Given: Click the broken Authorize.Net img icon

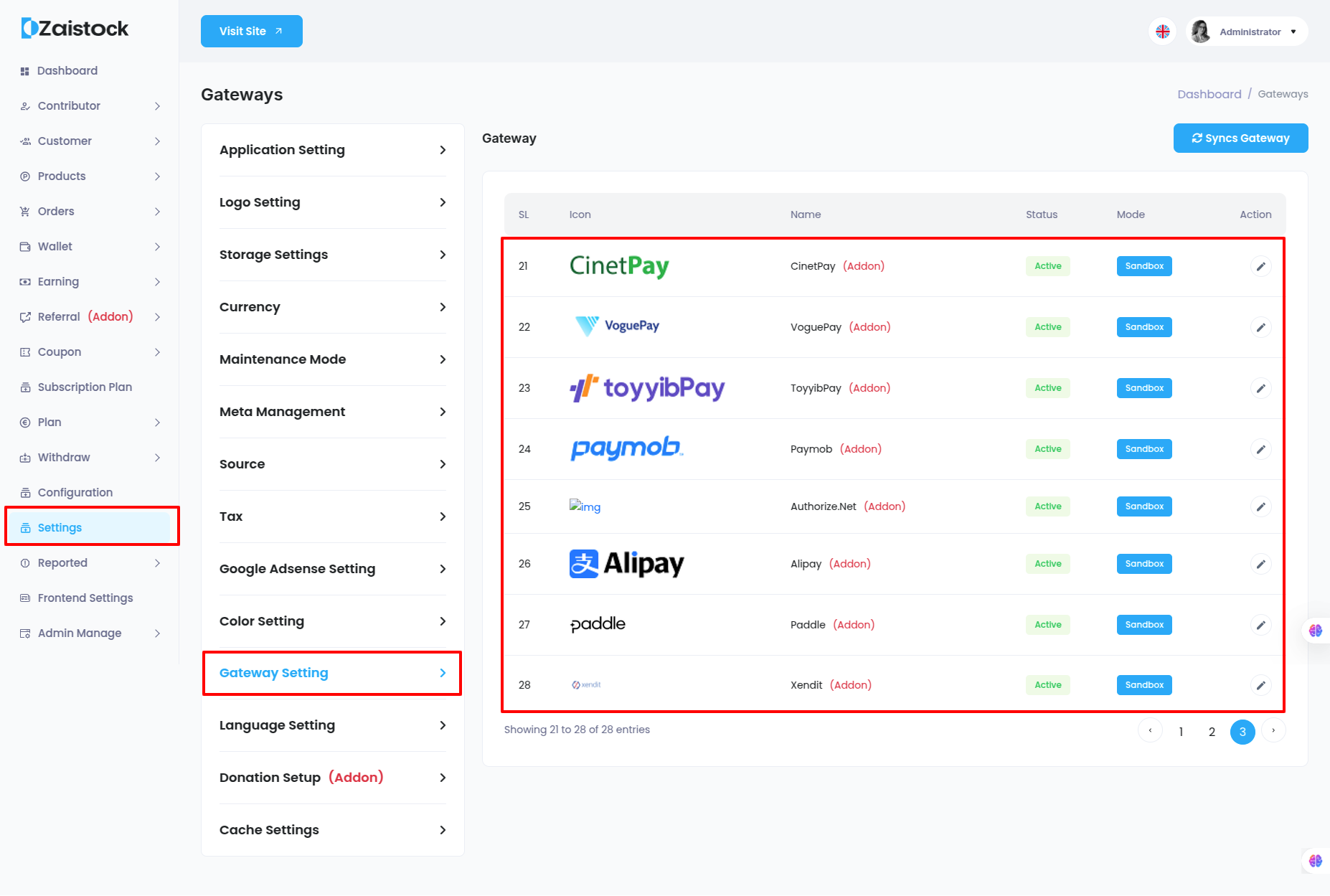Looking at the screenshot, I should [585, 506].
